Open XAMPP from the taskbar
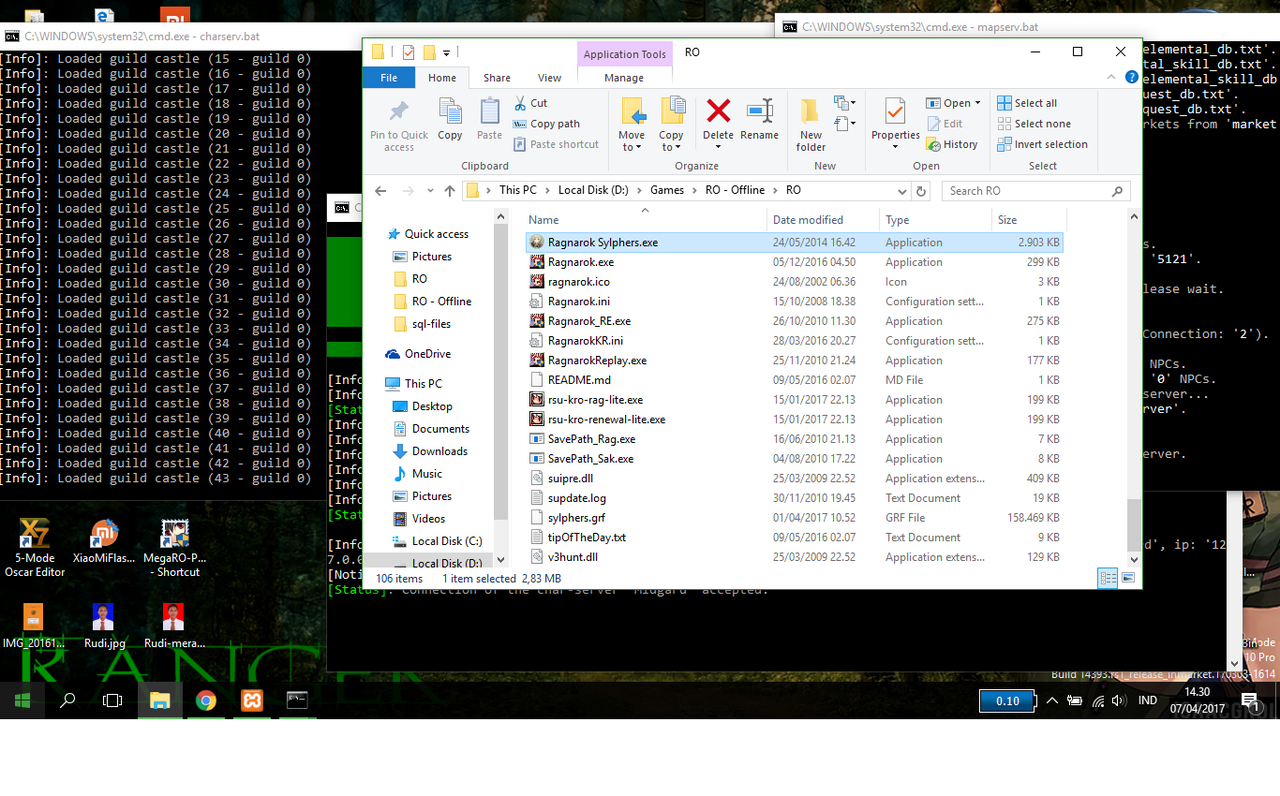Screen dimensions: 1280x796 (x=252, y=701)
